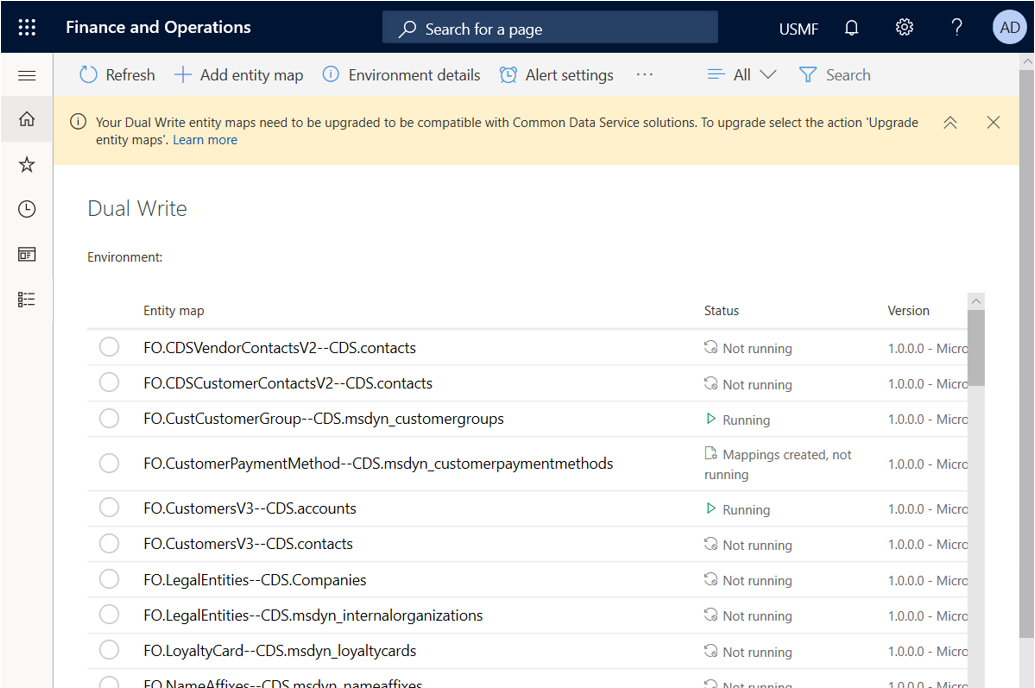Open FO.CustCustomerGroup--CDS.msdyn_customergroups map
The image size is (1035, 688).
[323, 419]
